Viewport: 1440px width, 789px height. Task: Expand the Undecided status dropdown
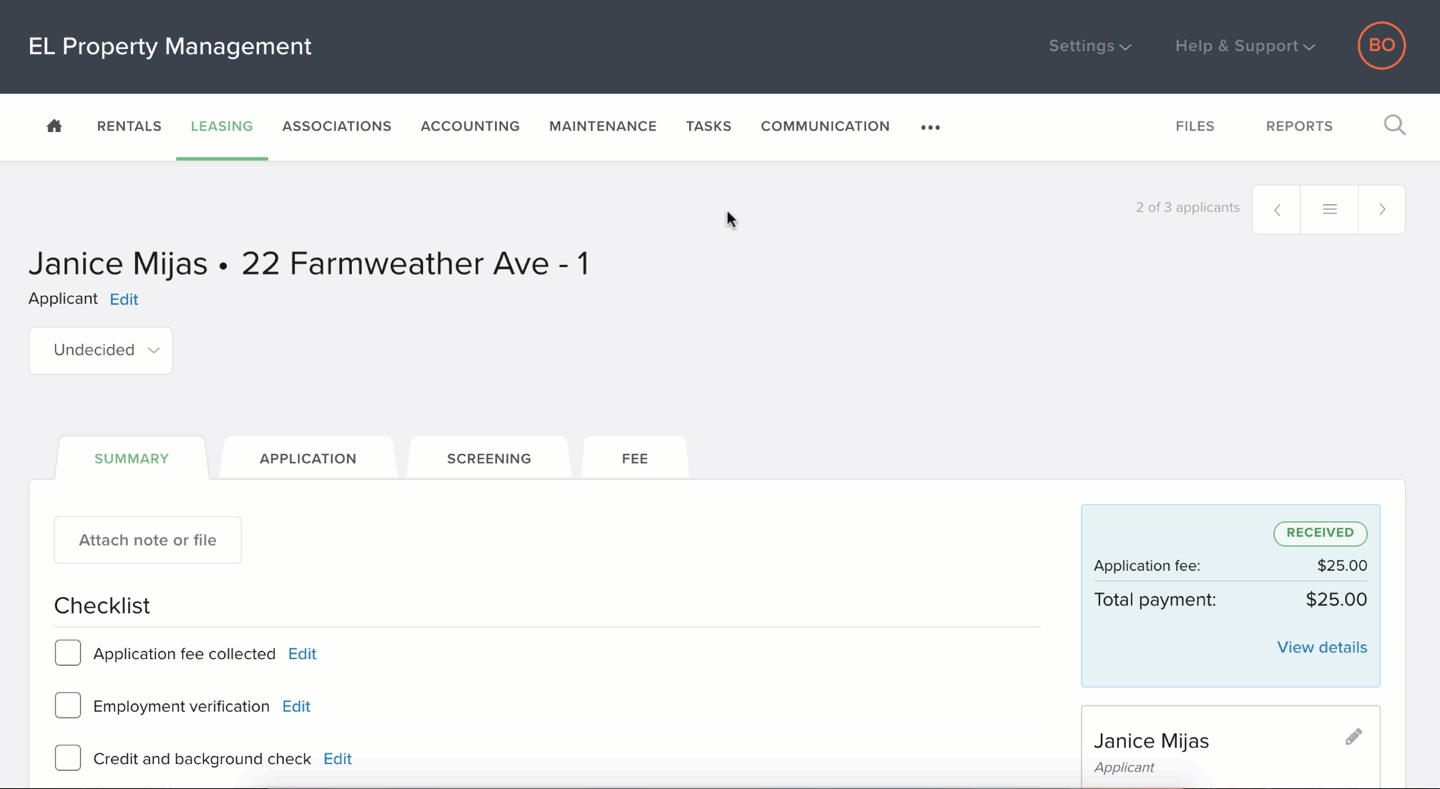pos(101,351)
